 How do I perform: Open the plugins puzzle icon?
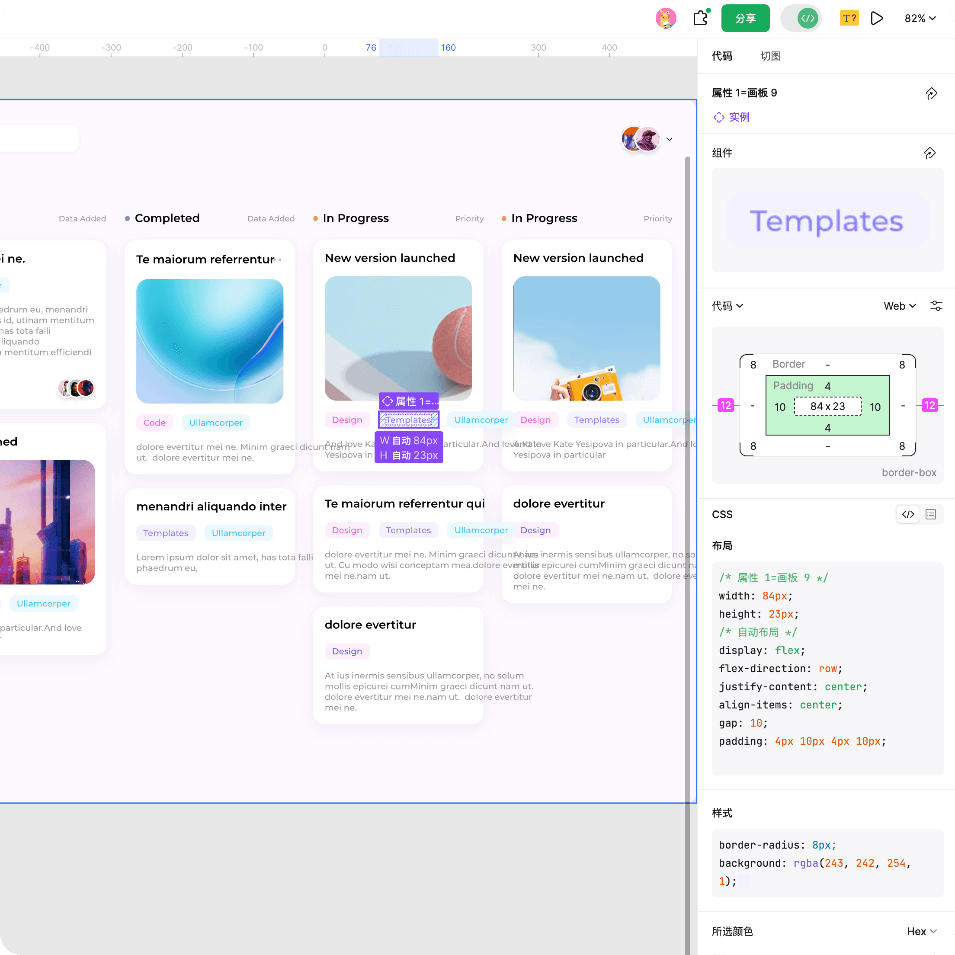pos(700,18)
